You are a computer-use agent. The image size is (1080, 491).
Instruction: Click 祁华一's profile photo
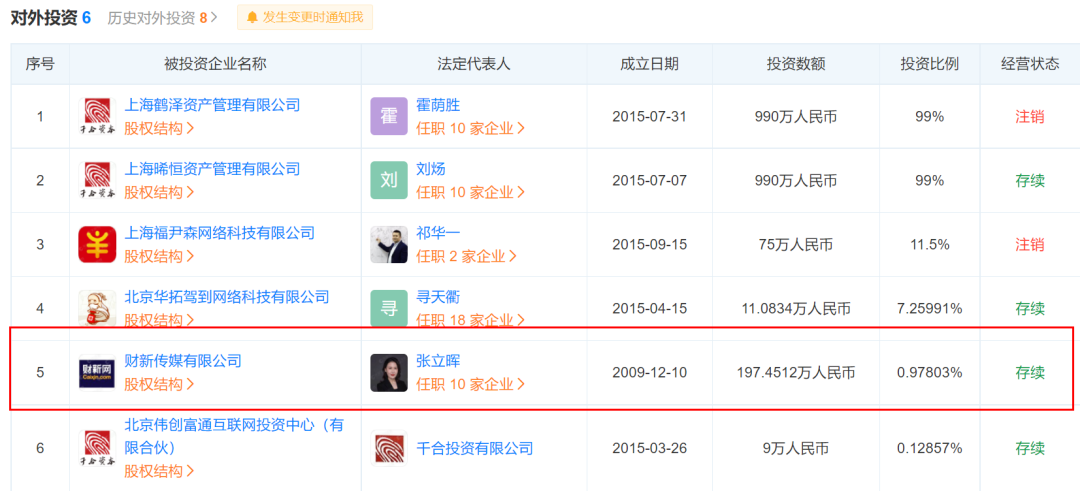click(x=389, y=244)
